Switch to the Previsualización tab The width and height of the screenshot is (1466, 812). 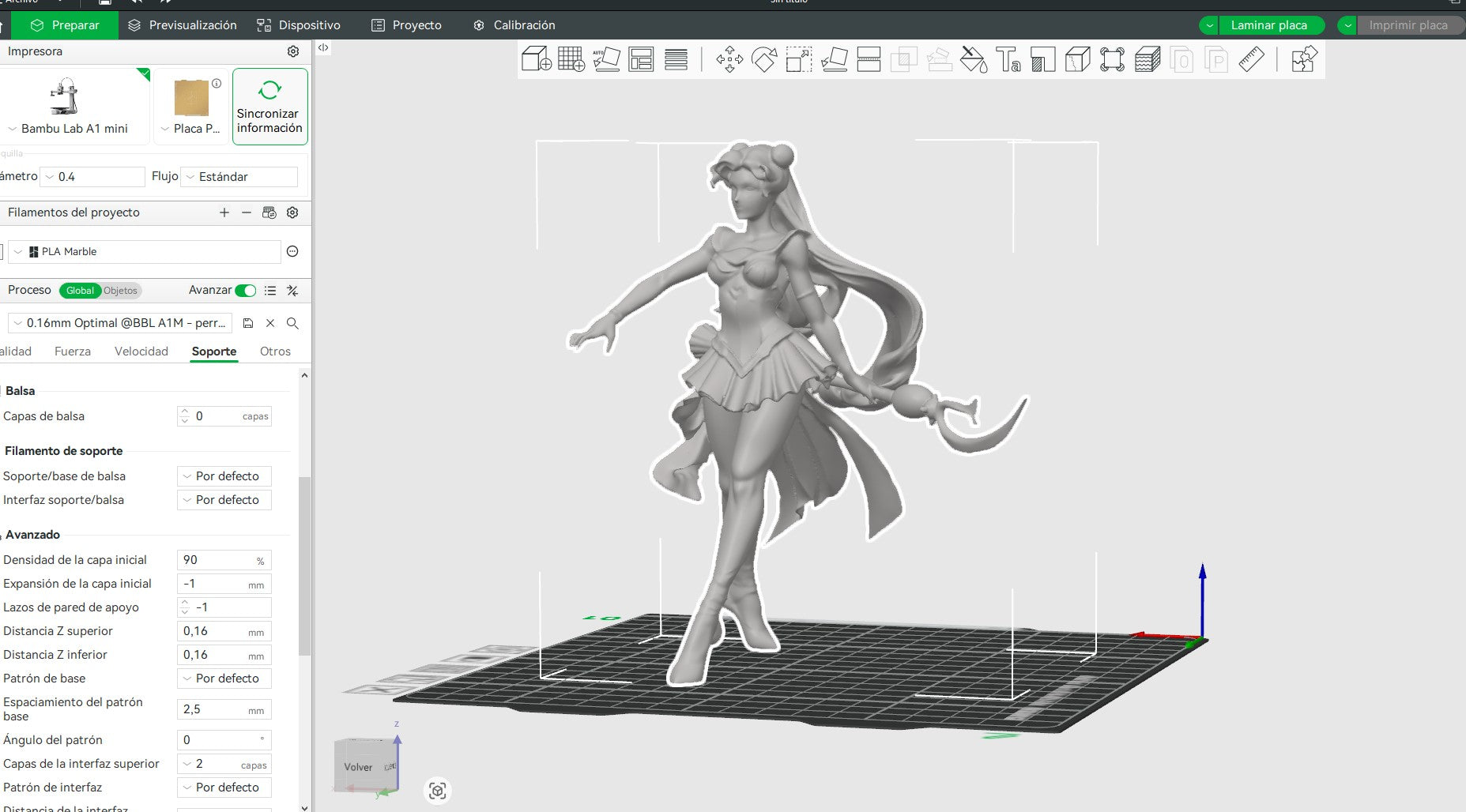[x=183, y=25]
